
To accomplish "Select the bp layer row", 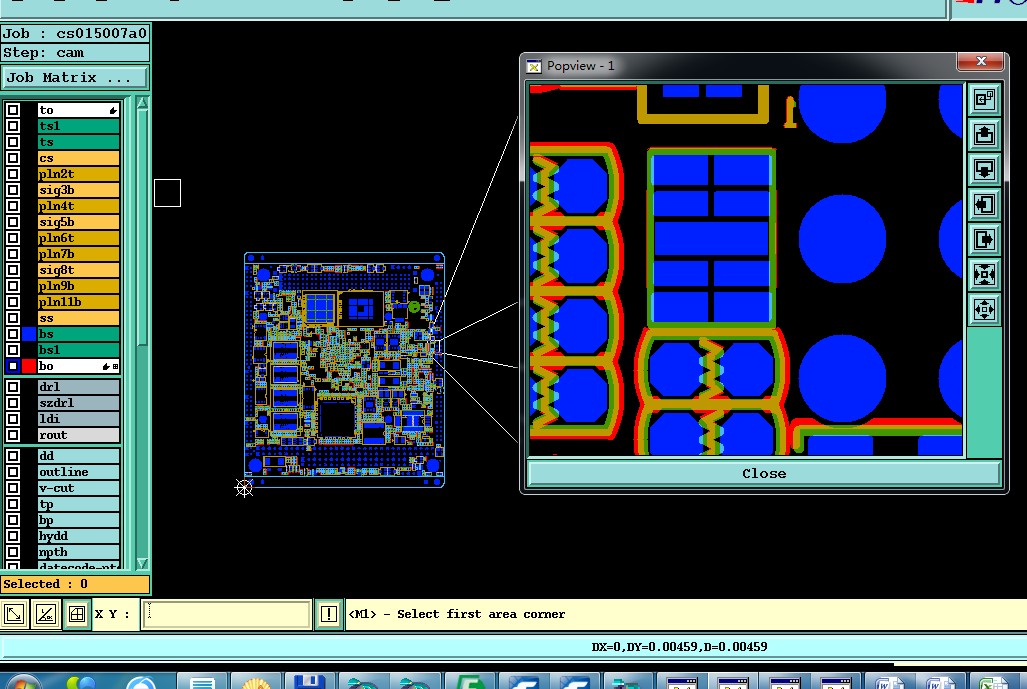I will click(79, 520).
